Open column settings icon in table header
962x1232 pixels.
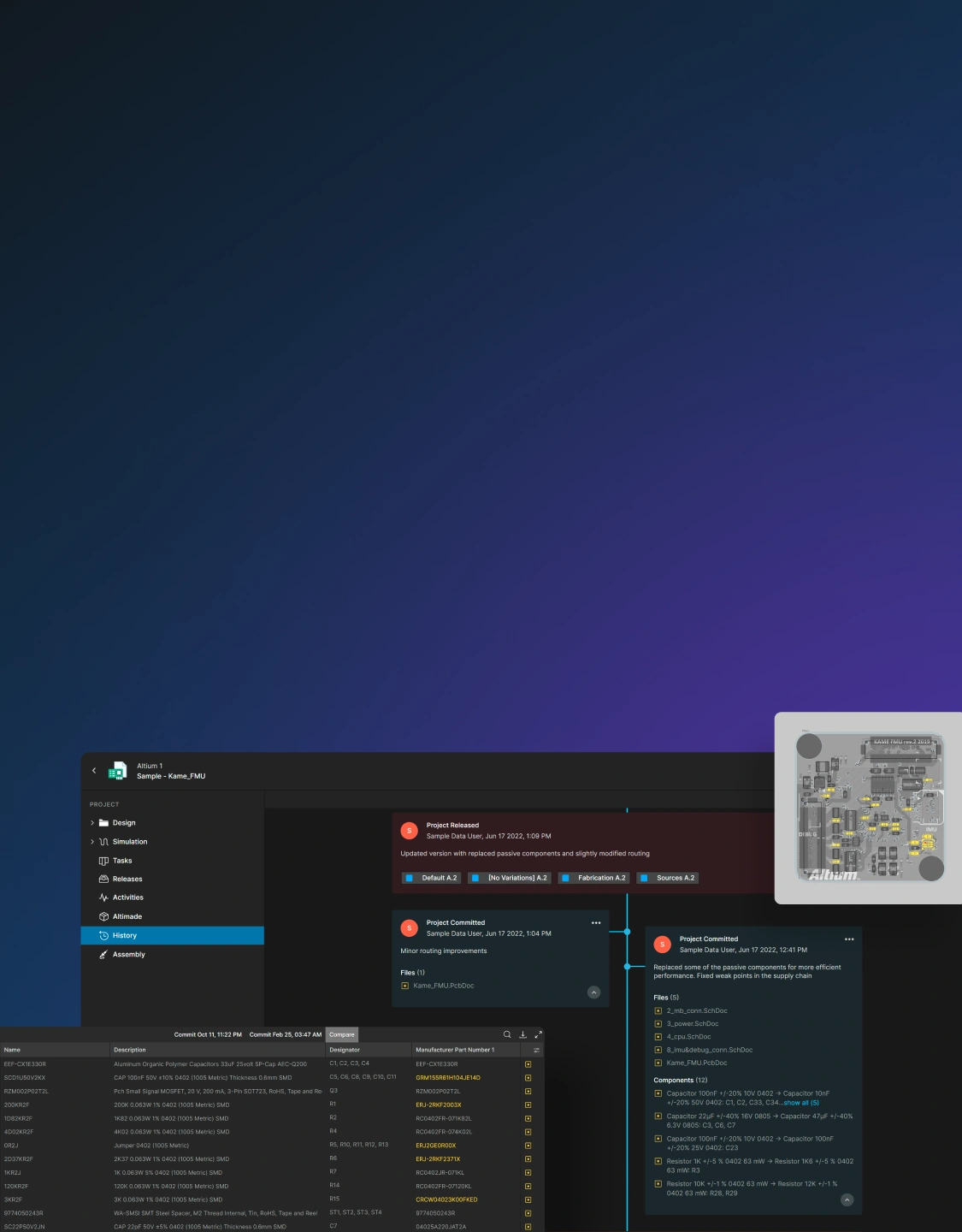point(536,1050)
